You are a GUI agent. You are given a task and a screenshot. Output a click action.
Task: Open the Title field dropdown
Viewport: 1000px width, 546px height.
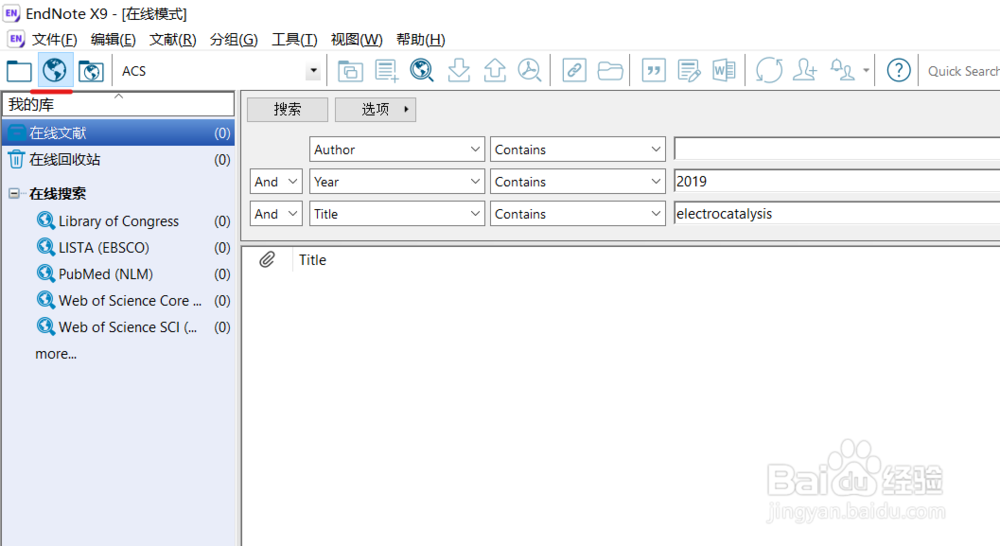point(397,214)
